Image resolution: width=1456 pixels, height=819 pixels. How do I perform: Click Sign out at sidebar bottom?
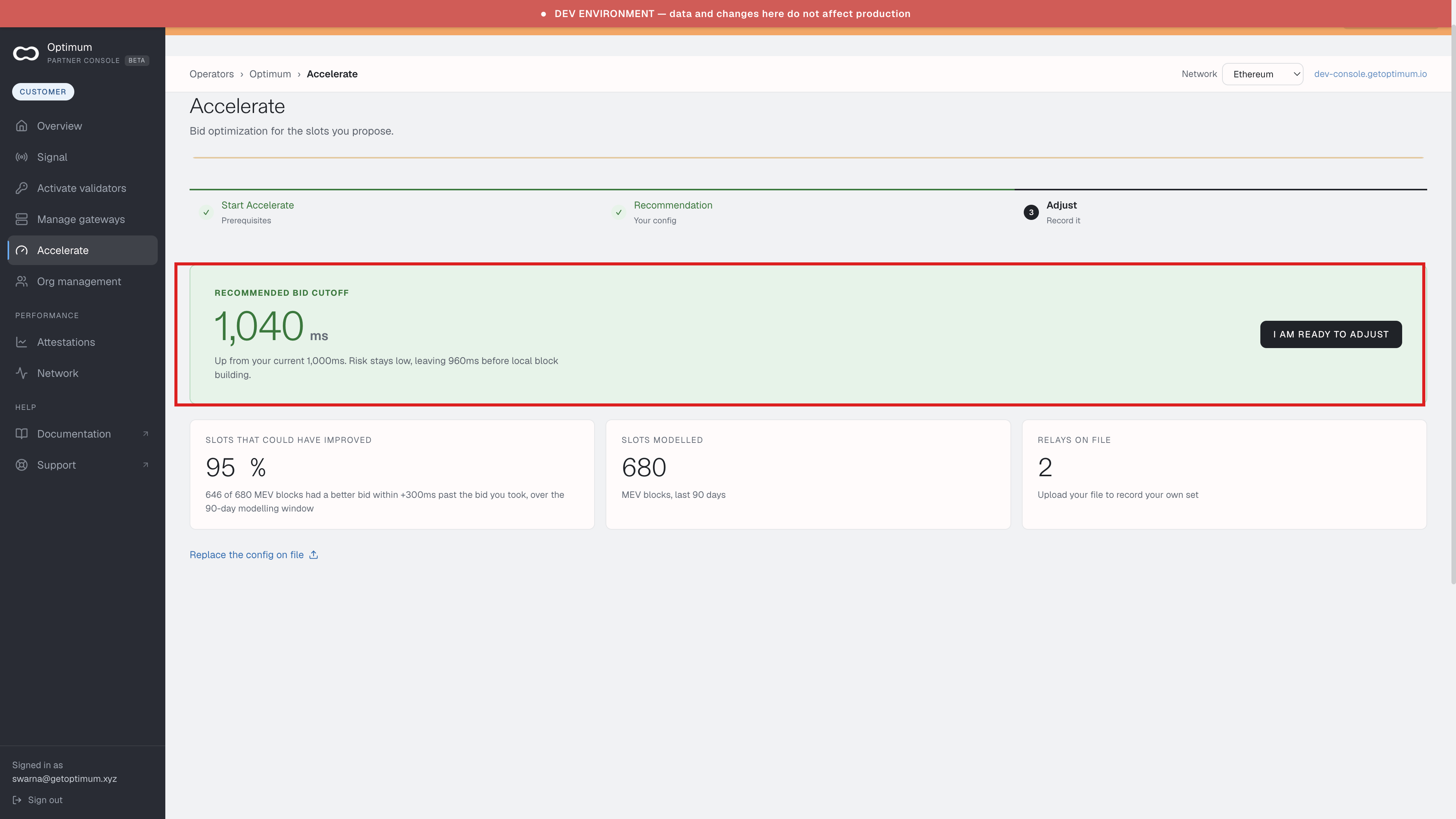(x=37, y=800)
